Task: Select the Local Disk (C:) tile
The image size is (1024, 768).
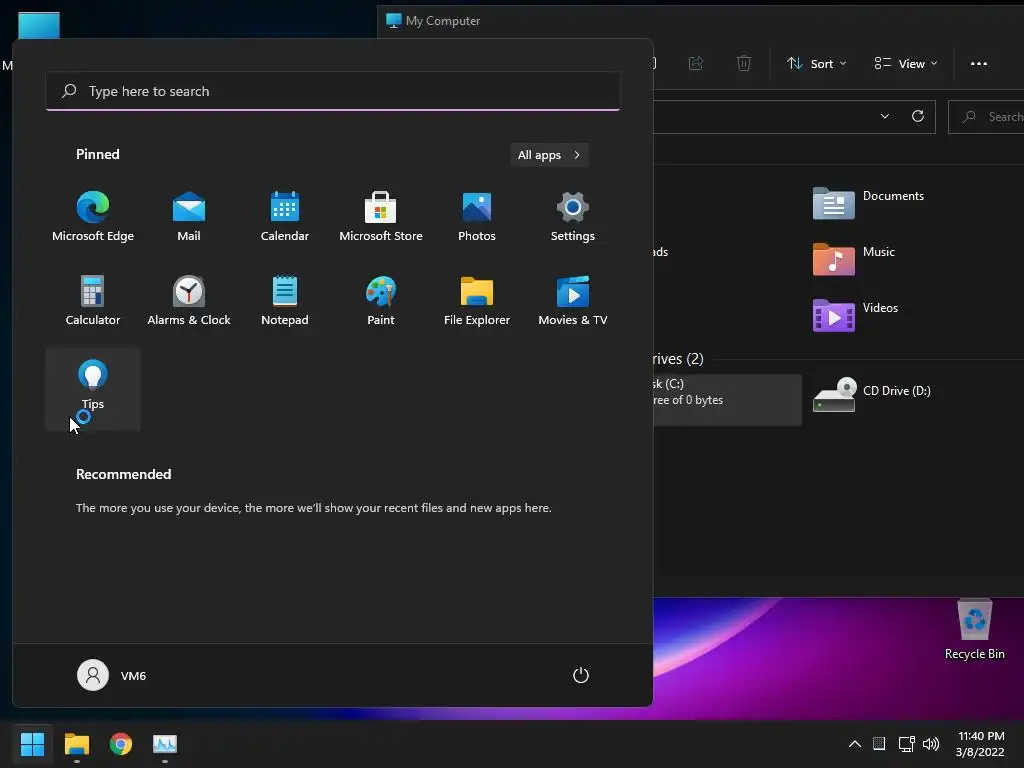Action: (728, 400)
